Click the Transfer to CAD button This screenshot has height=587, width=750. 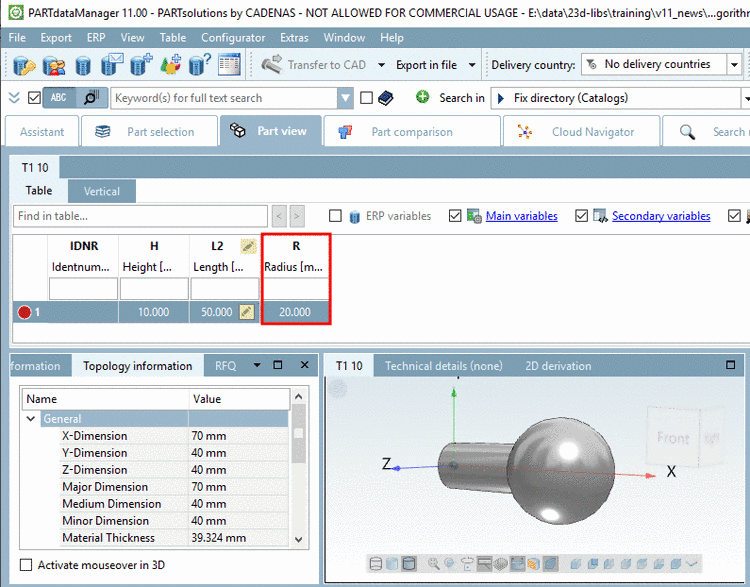tap(314, 65)
